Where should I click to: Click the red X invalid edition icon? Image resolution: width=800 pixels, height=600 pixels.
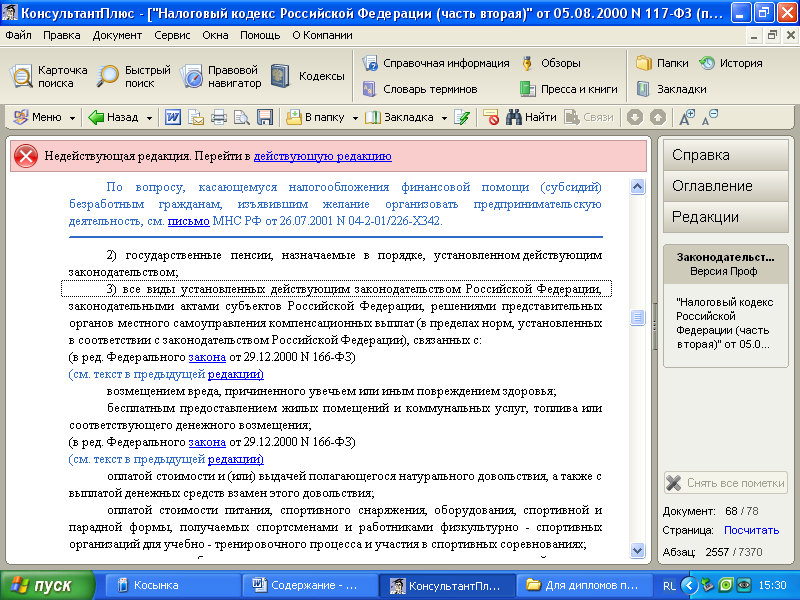pyautogui.click(x=26, y=156)
